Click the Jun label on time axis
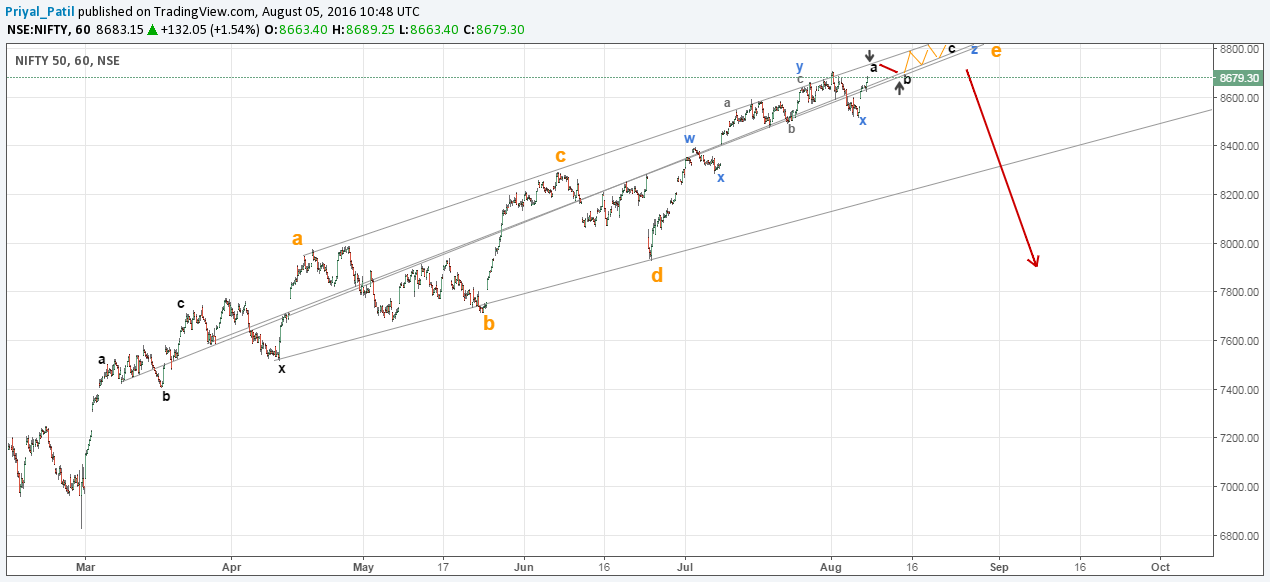 pyautogui.click(x=524, y=565)
